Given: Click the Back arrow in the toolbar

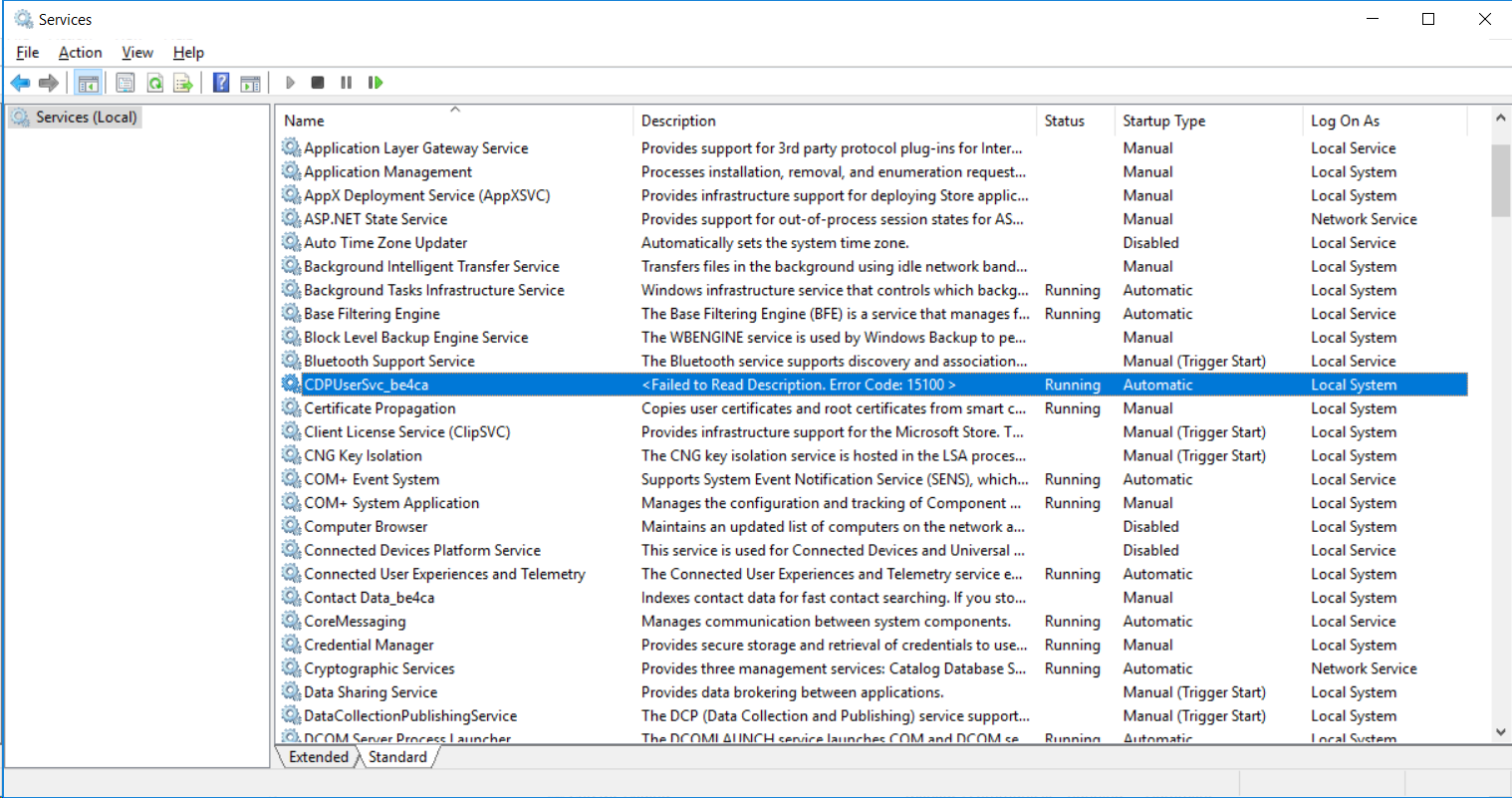Looking at the screenshot, I should (20, 83).
